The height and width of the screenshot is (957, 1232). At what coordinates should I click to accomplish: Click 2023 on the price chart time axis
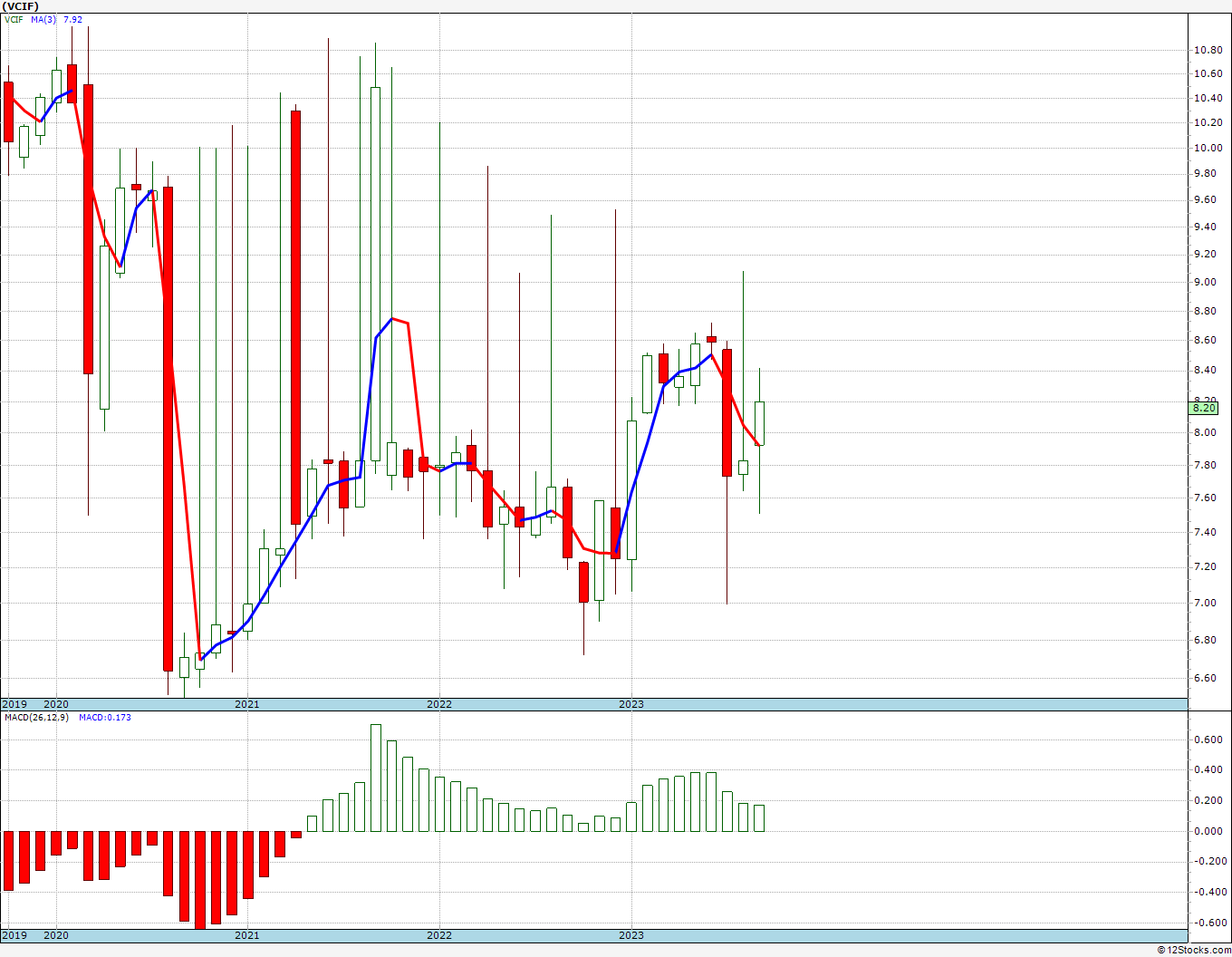click(631, 704)
